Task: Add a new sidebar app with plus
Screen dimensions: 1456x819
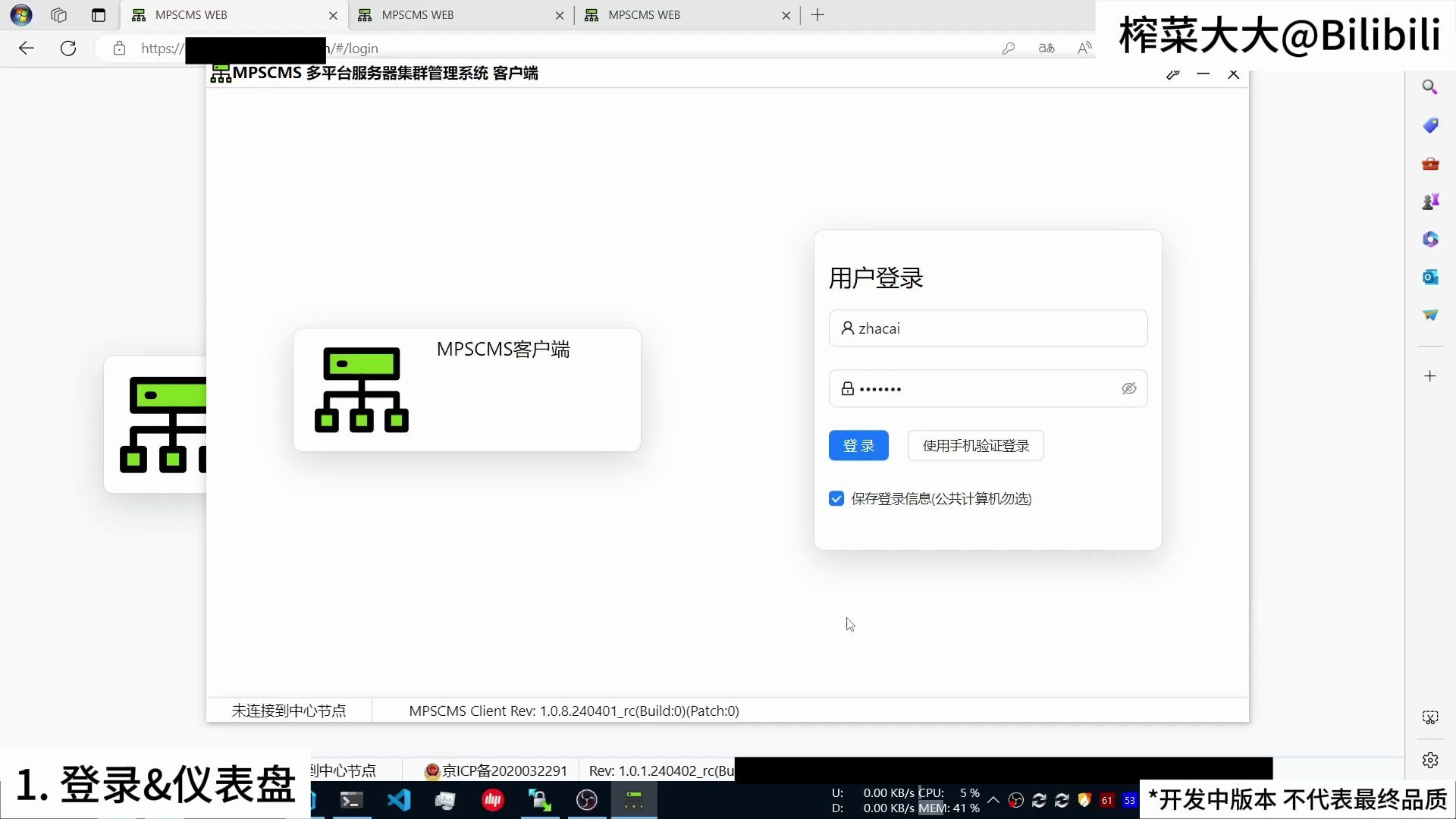Action: point(1430,376)
